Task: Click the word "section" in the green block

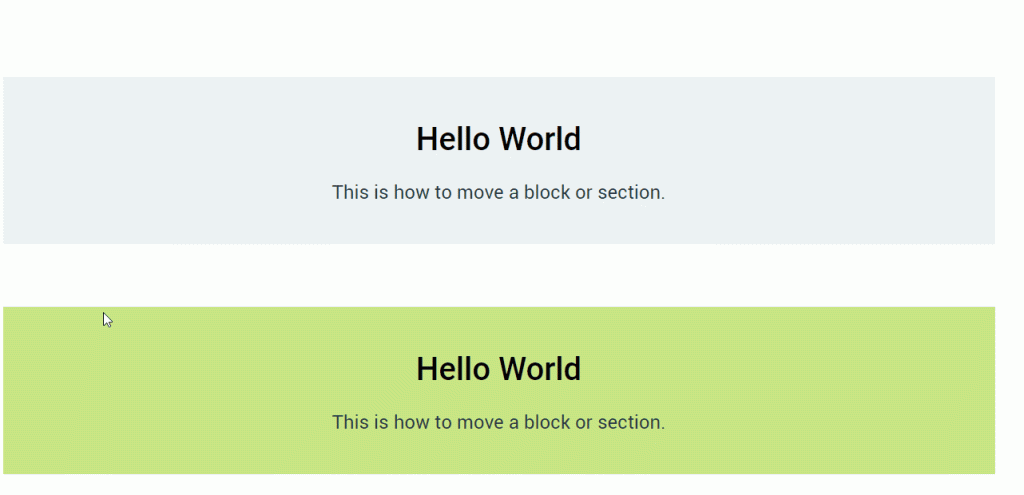Action: 630,422
